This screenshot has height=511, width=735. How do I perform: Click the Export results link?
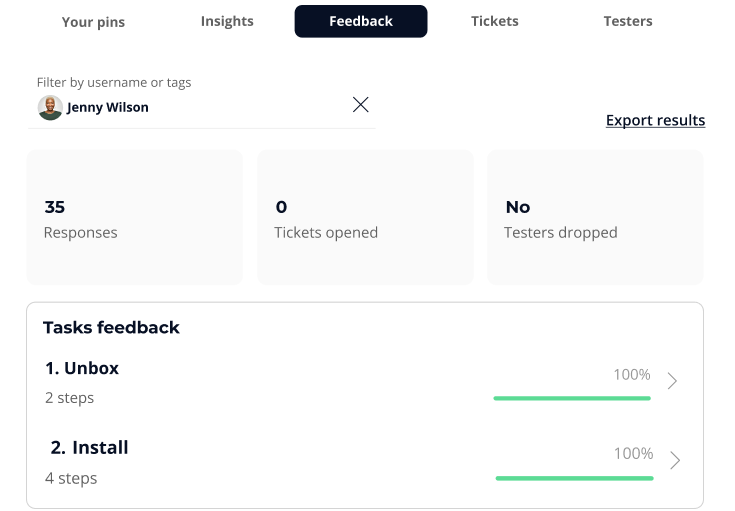655,121
